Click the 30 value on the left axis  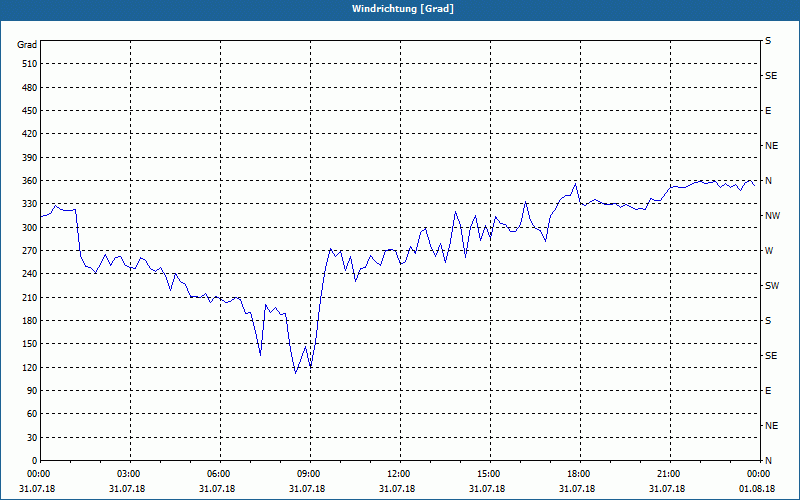32,437
